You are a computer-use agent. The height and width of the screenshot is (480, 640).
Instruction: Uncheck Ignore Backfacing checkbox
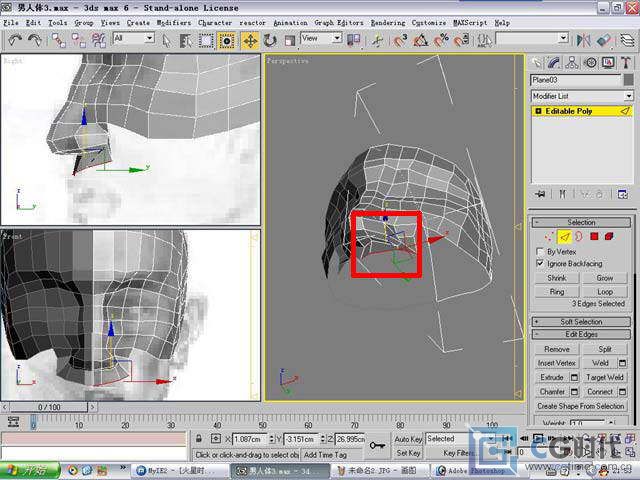[540, 264]
